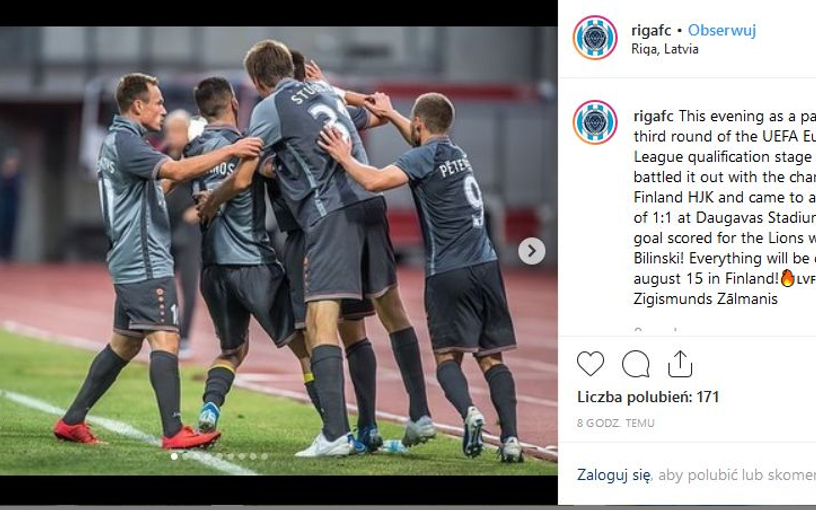Image resolution: width=816 pixels, height=510 pixels.
Task: Select the second carousel dot indicator
Action: 185,456
